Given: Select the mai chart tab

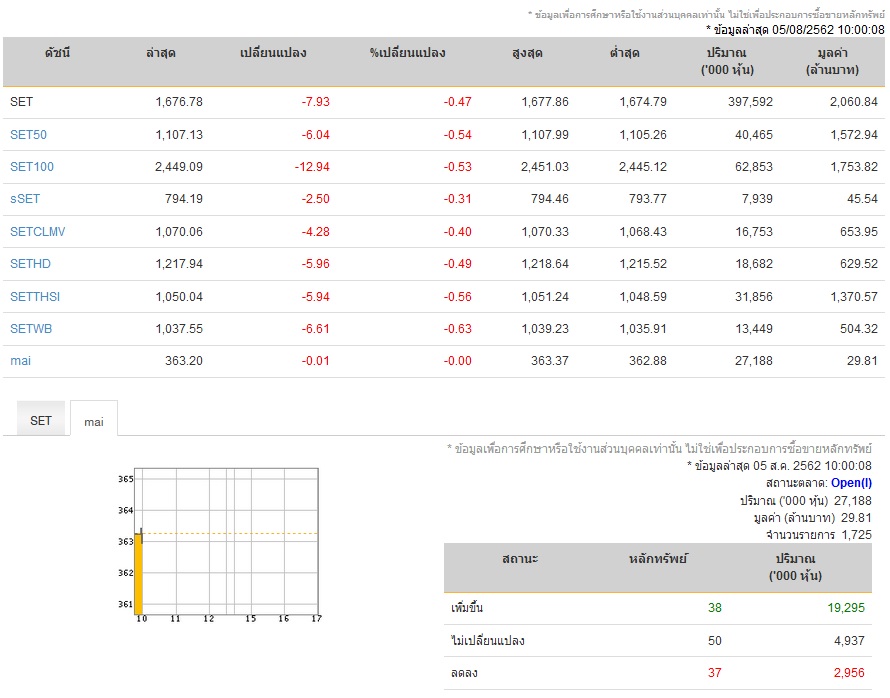Looking at the screenshot, I should point(94,422).
